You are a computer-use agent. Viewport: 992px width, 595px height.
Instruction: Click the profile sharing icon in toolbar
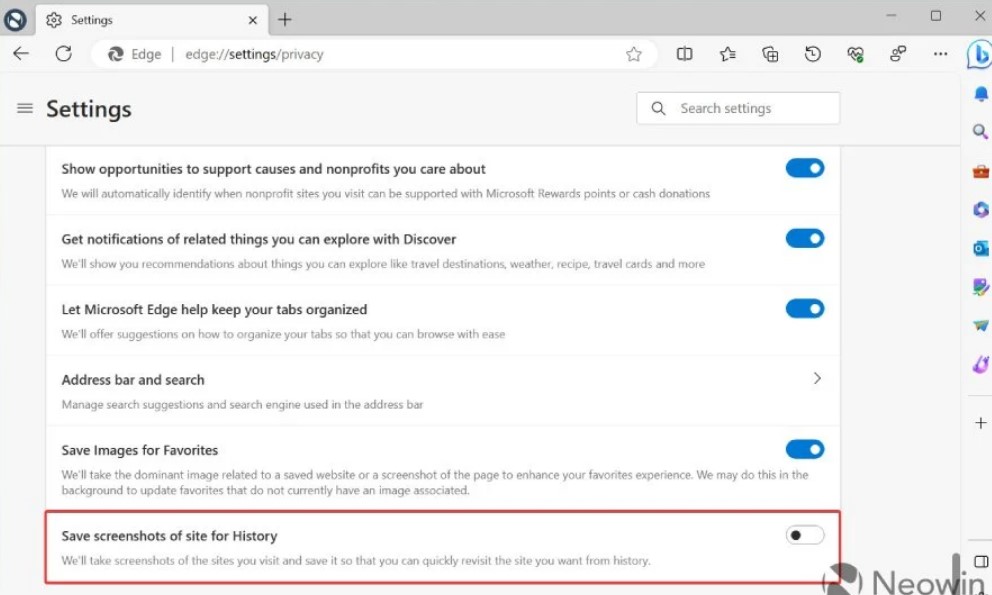pos(898,54)
